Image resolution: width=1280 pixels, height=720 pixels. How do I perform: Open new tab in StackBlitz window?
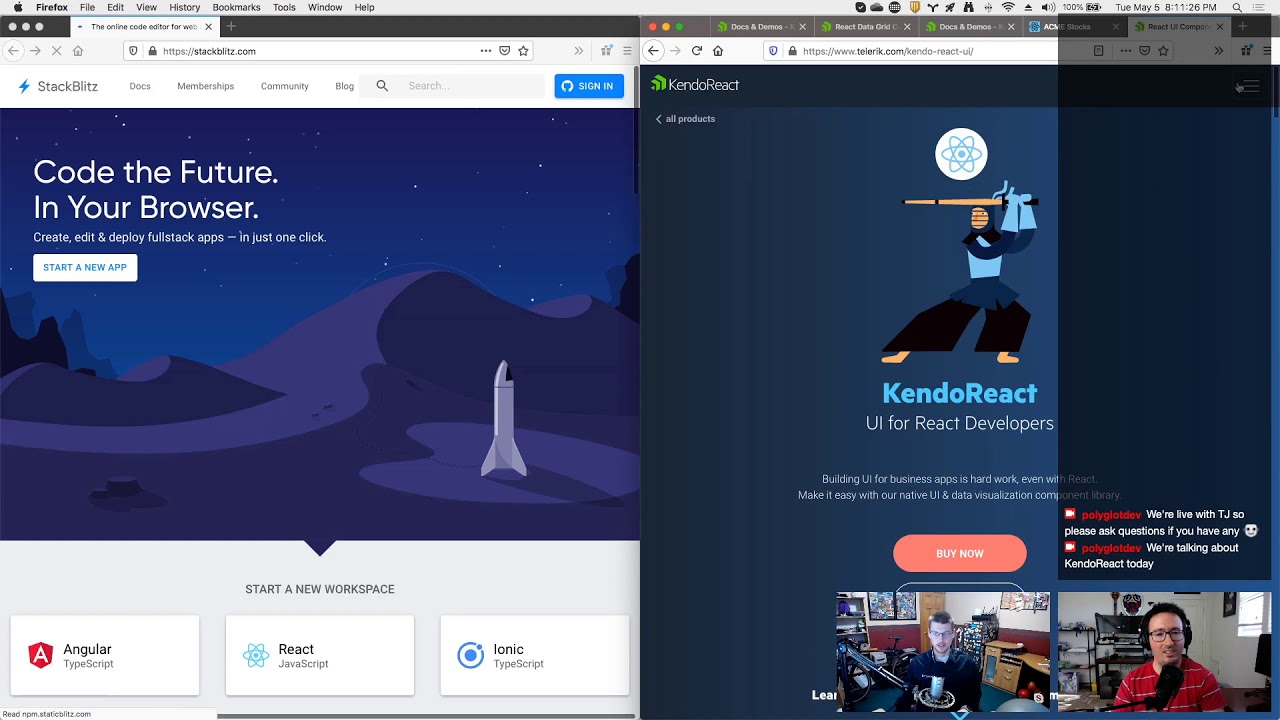pyautogui.click(x=231, y=26)
